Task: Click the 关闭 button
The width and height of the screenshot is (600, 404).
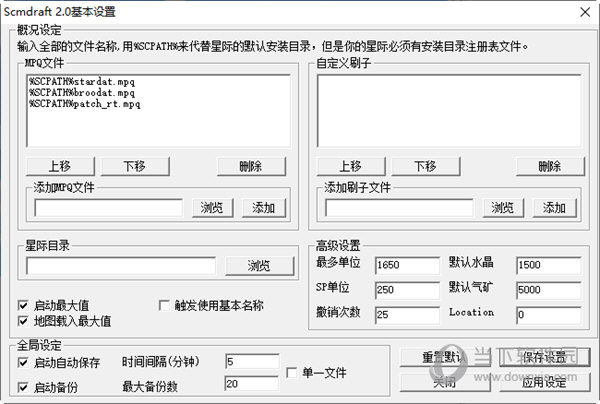Action: pos(445,382)
